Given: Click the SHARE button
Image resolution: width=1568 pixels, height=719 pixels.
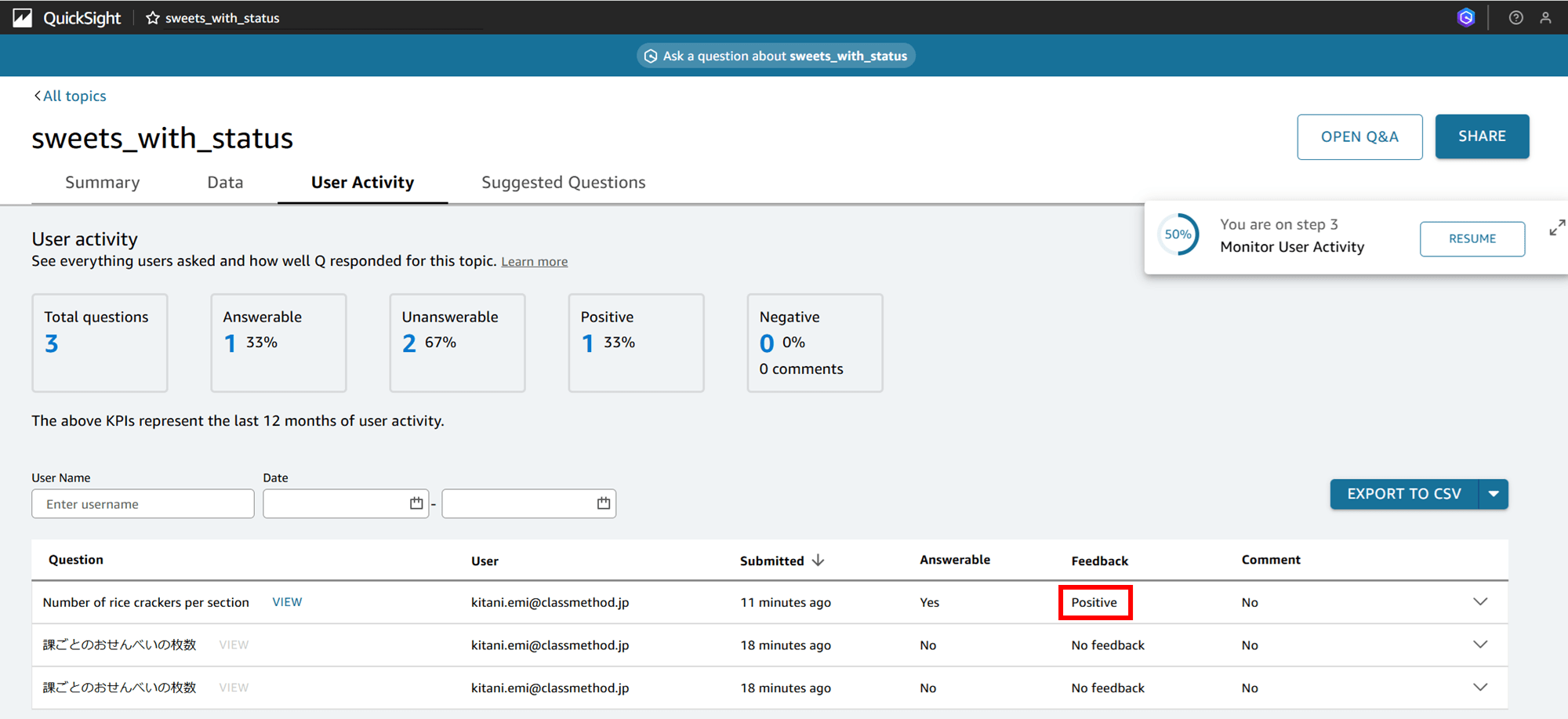Looking at the screenshot, I should tap(1482, 136).
